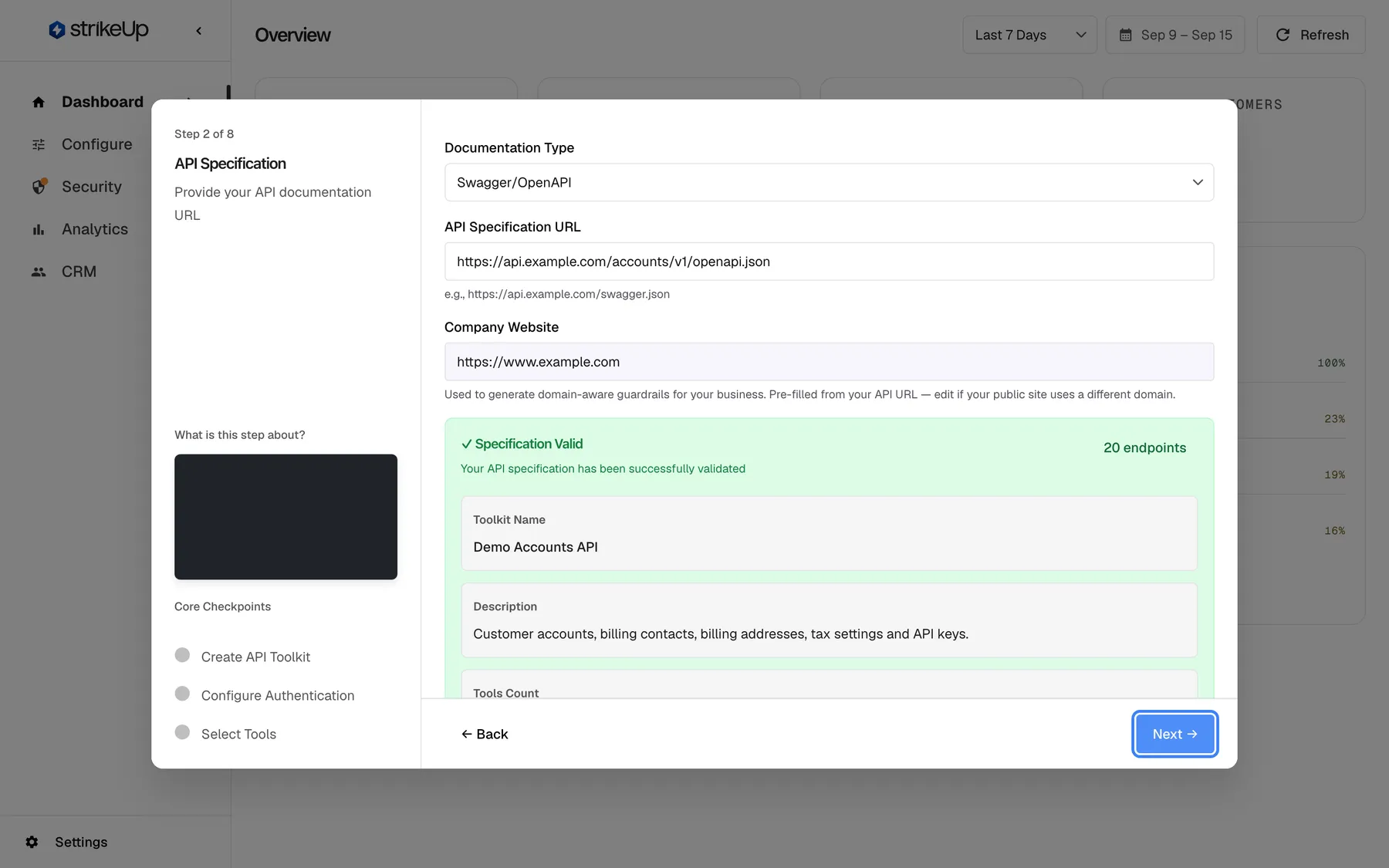
Task: Select the Select Tools checkpoint circle
Action: coord(182,732)
